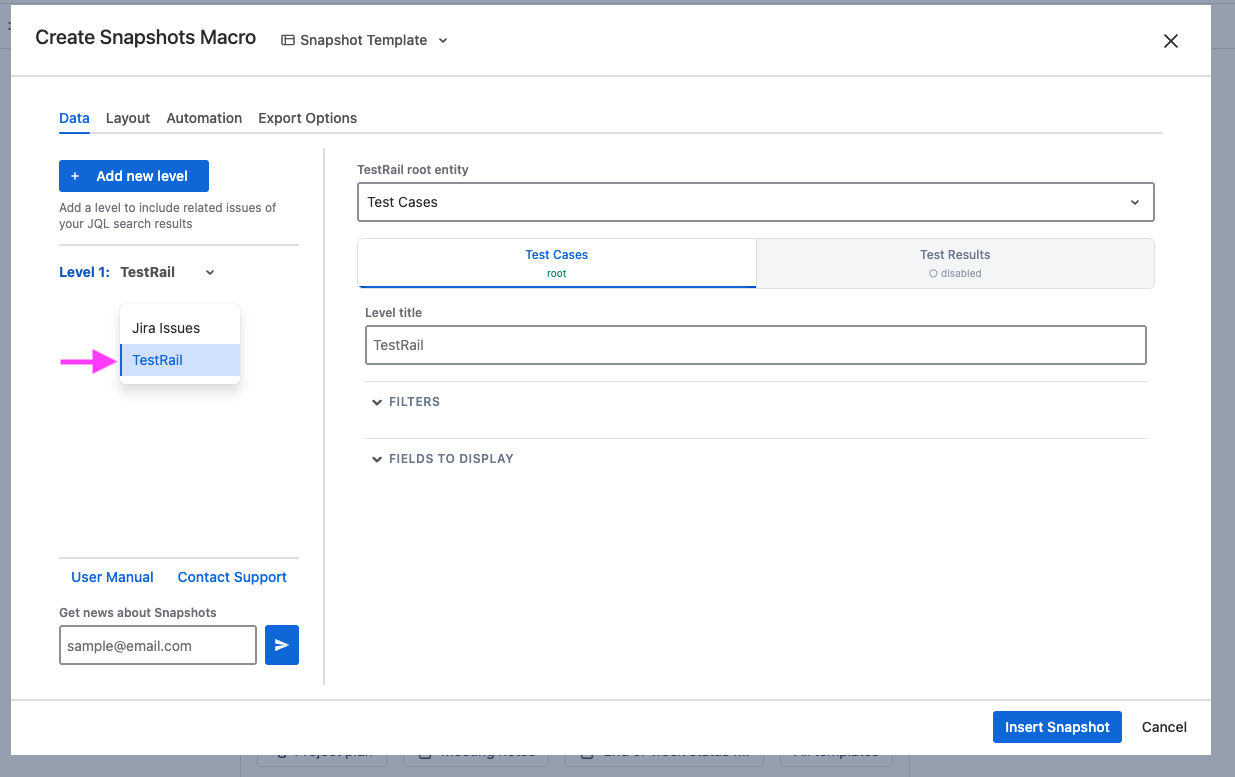Close the Create Snapshots Macro dialog

pyautogui.click(x=1171, y=41)
